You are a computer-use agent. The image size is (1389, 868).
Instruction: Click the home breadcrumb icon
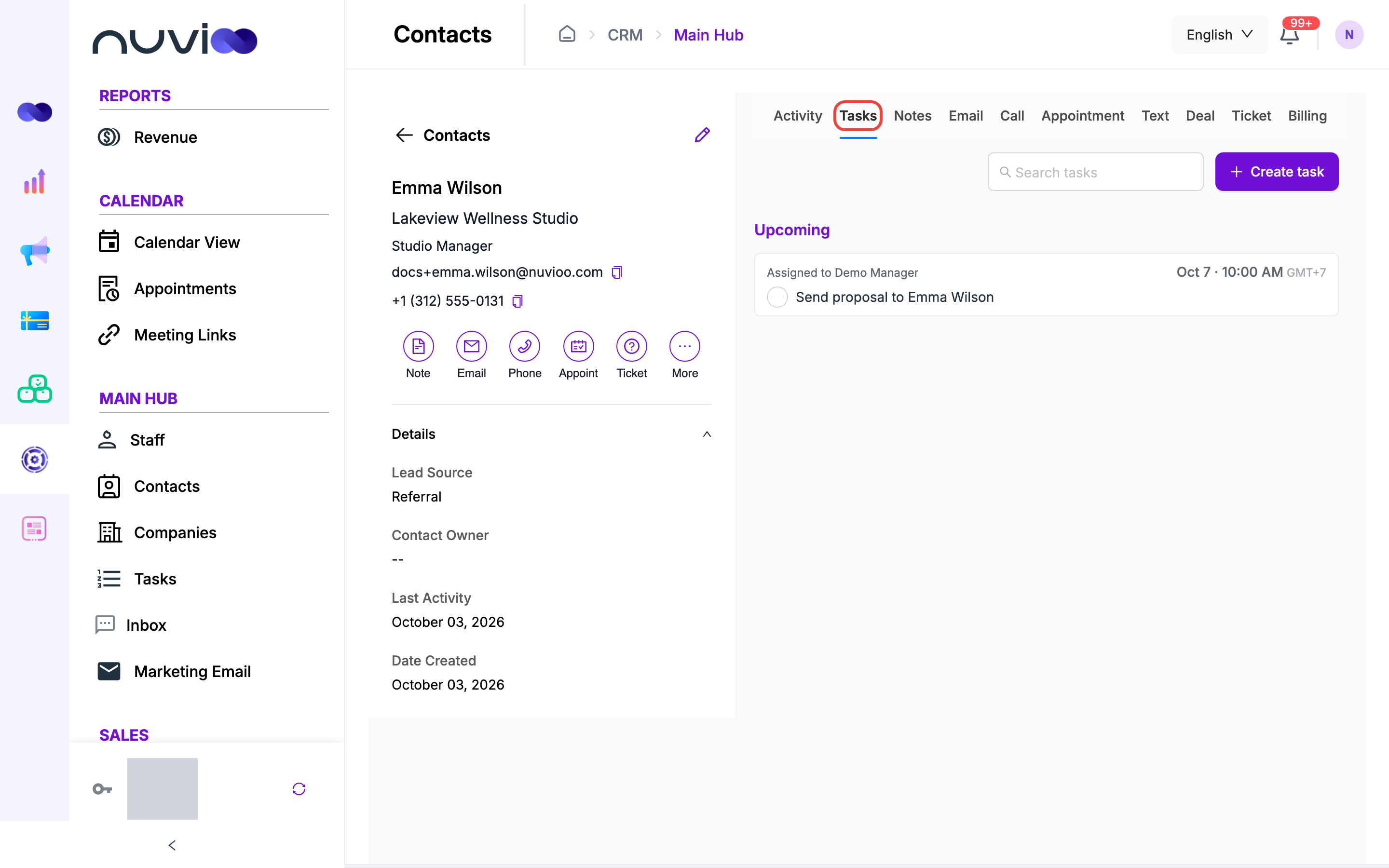click(x=567, y=34)
